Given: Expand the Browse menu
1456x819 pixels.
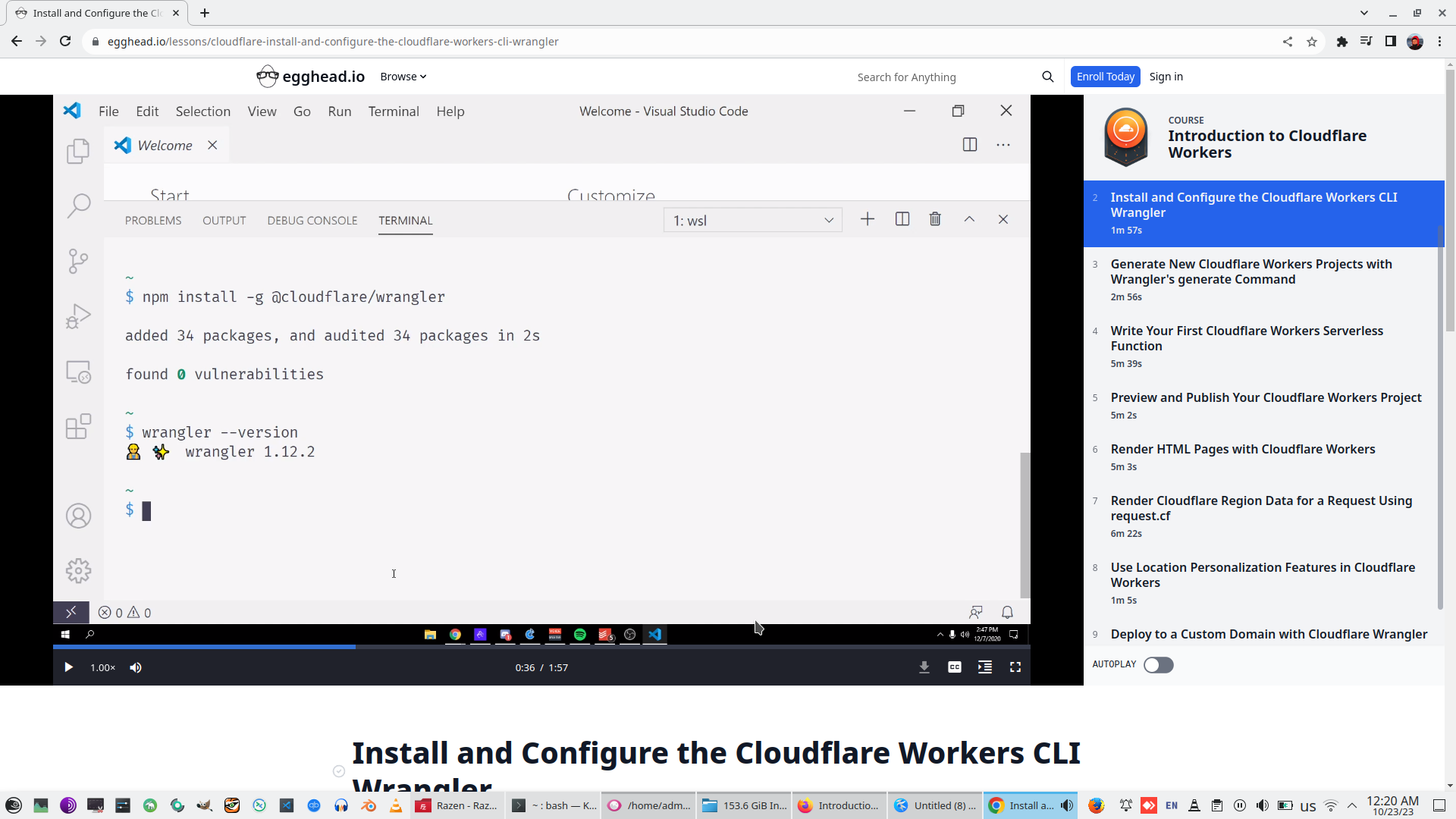Looking at the screenshot, I should tap(403, 77).
